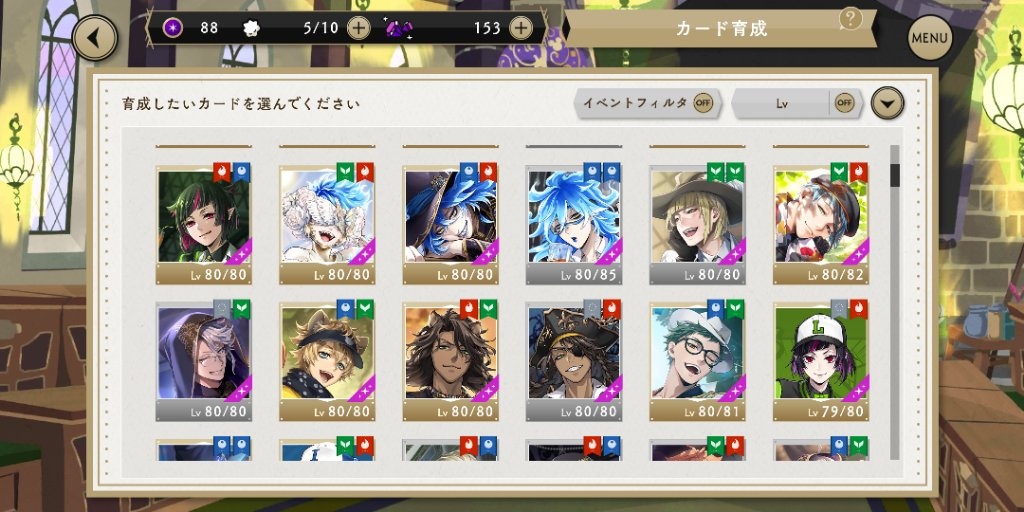Click the card list scrollbar thumb
This screenshot has width=1024, height=512.
pyautogui.click(x=895, y=174)
